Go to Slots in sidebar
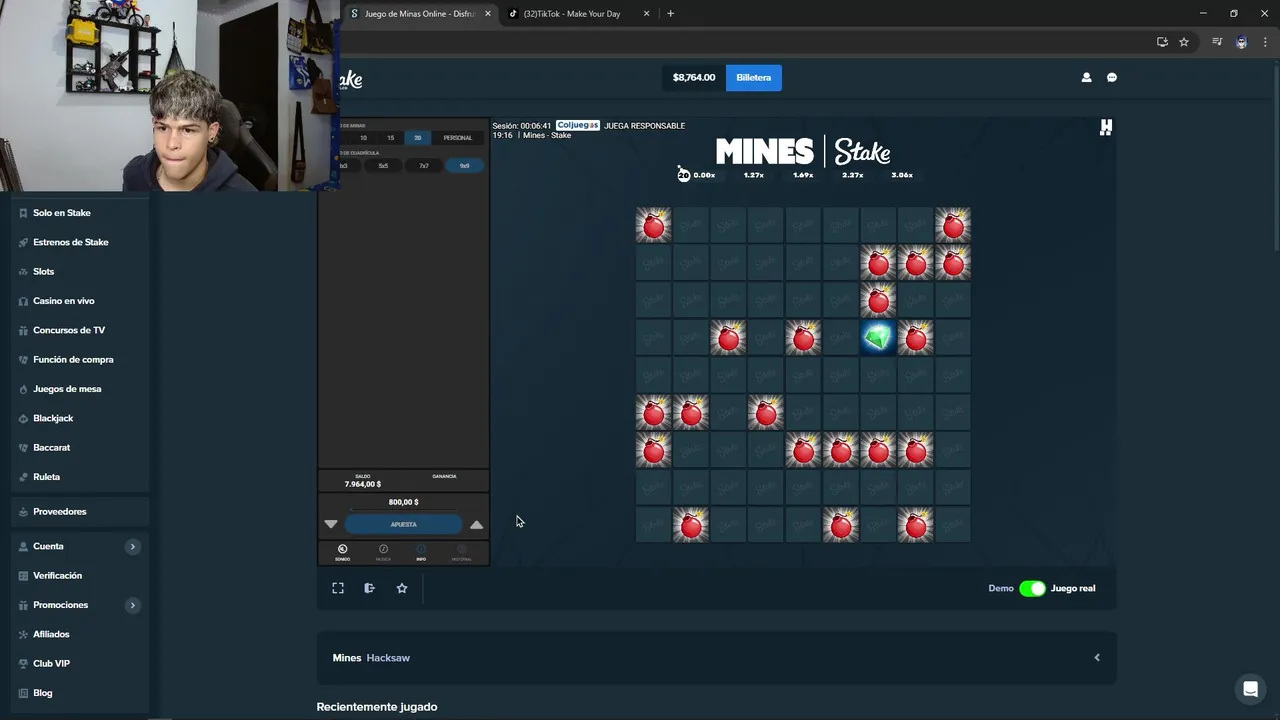Viewport: 1280px width, 720px height. click(44, 271)
